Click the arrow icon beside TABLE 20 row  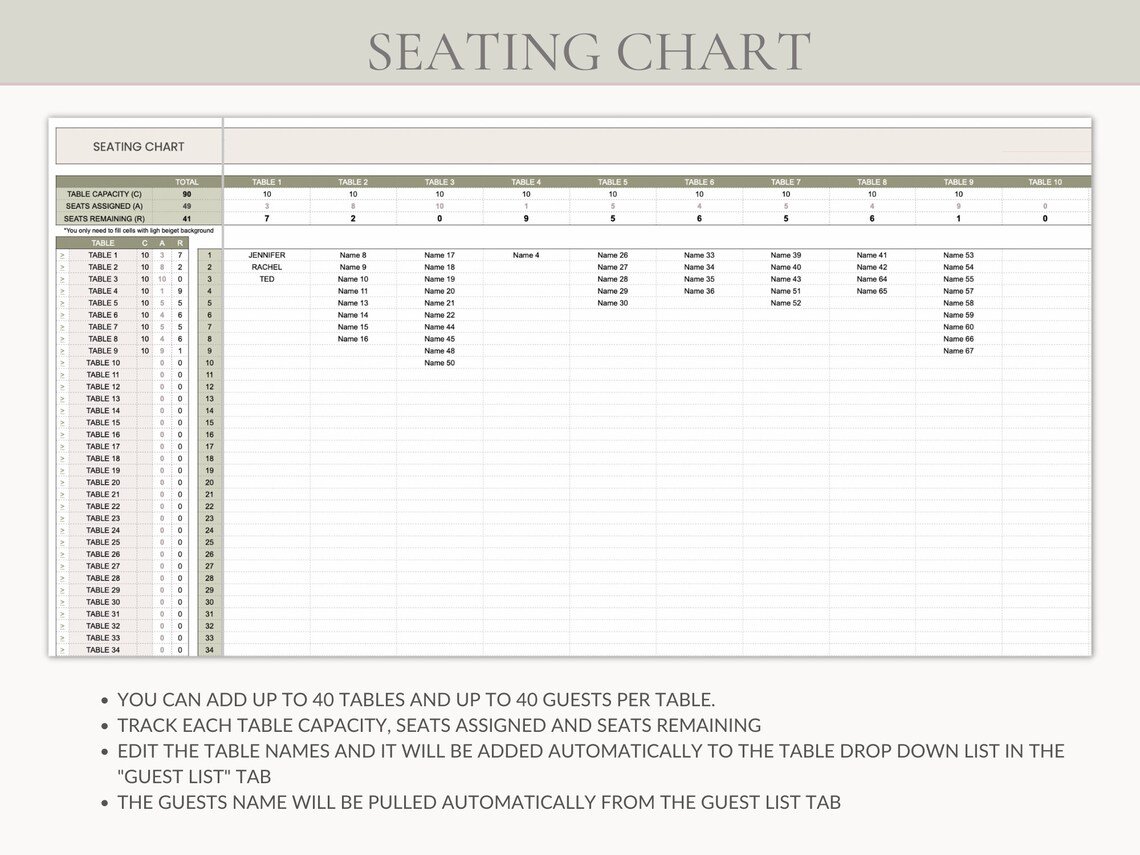(62, 483)
